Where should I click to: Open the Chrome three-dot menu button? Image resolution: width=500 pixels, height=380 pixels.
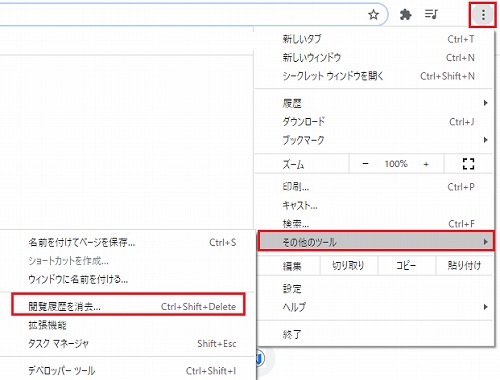point(483,15)
